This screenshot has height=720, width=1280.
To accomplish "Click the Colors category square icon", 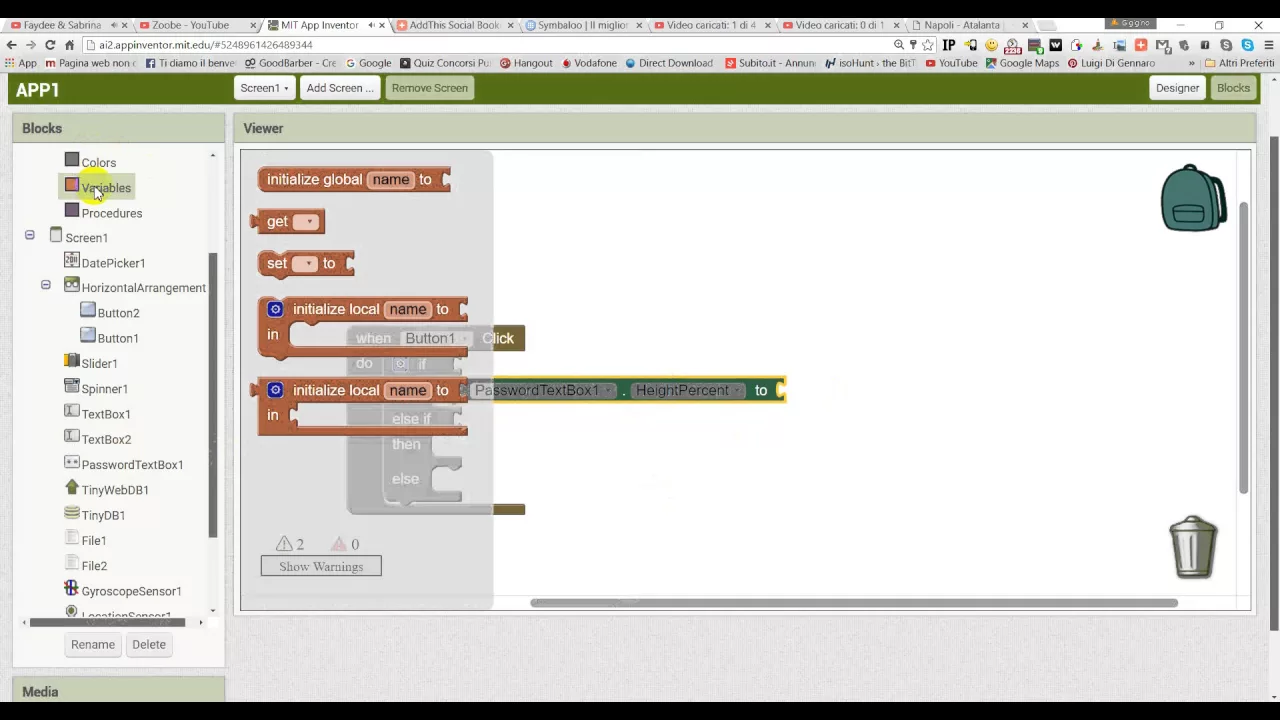I will pyautogui.click(x=72, y=160).
